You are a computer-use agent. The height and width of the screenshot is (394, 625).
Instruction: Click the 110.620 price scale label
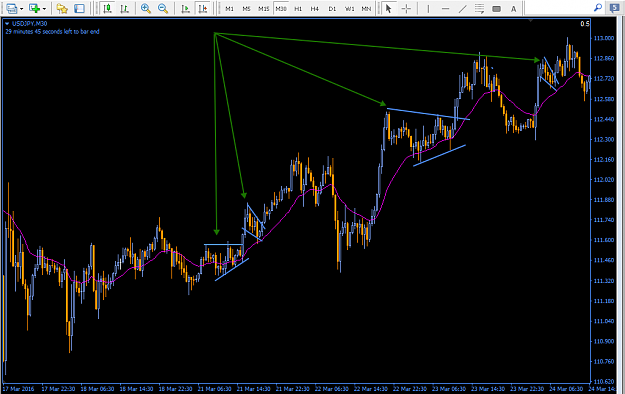pyautogui.click(x=604, y=382)
